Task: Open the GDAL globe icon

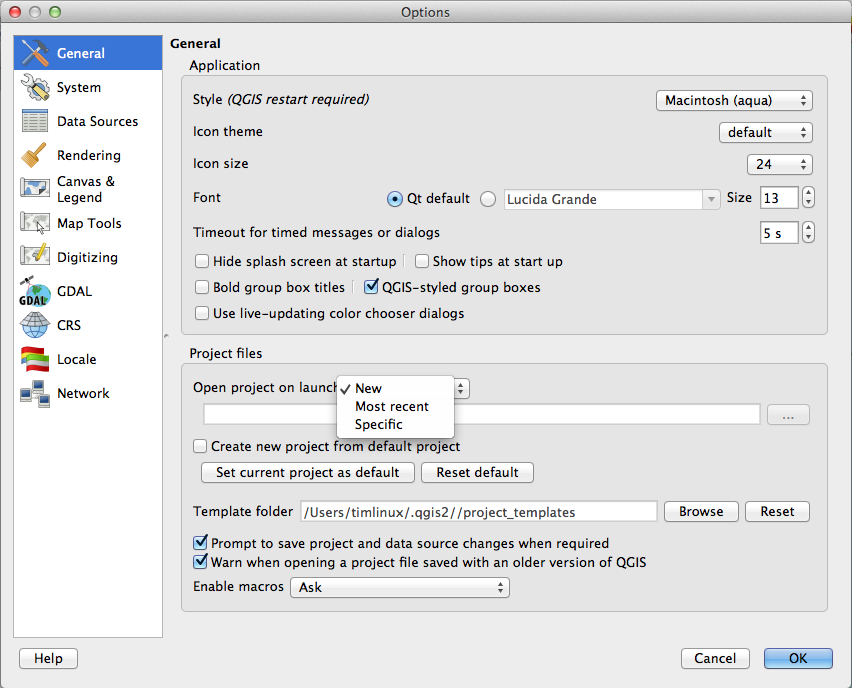Action: (35, 292)
